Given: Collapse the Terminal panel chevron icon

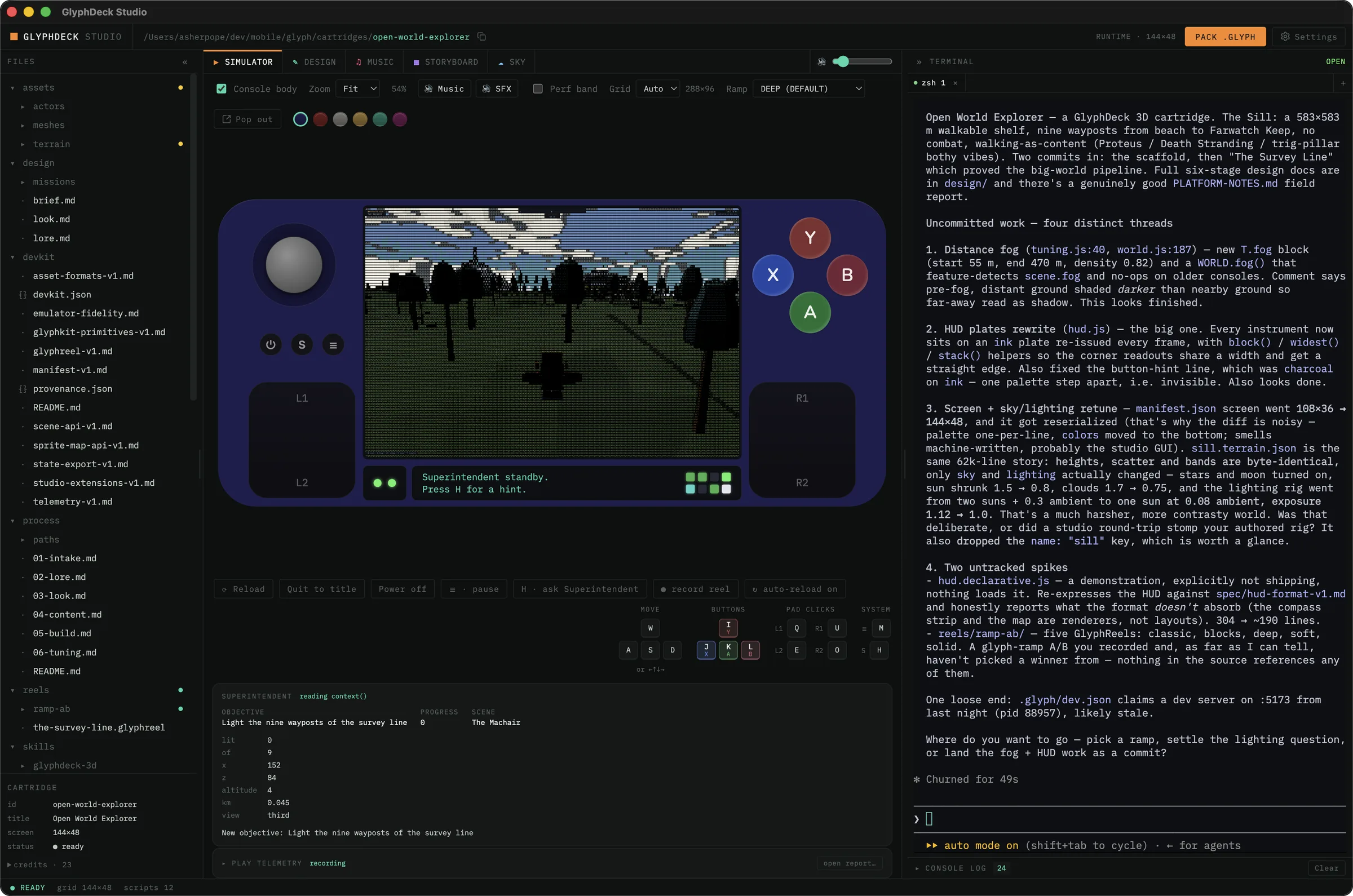Looking at the screenshot, I should 918,62.
